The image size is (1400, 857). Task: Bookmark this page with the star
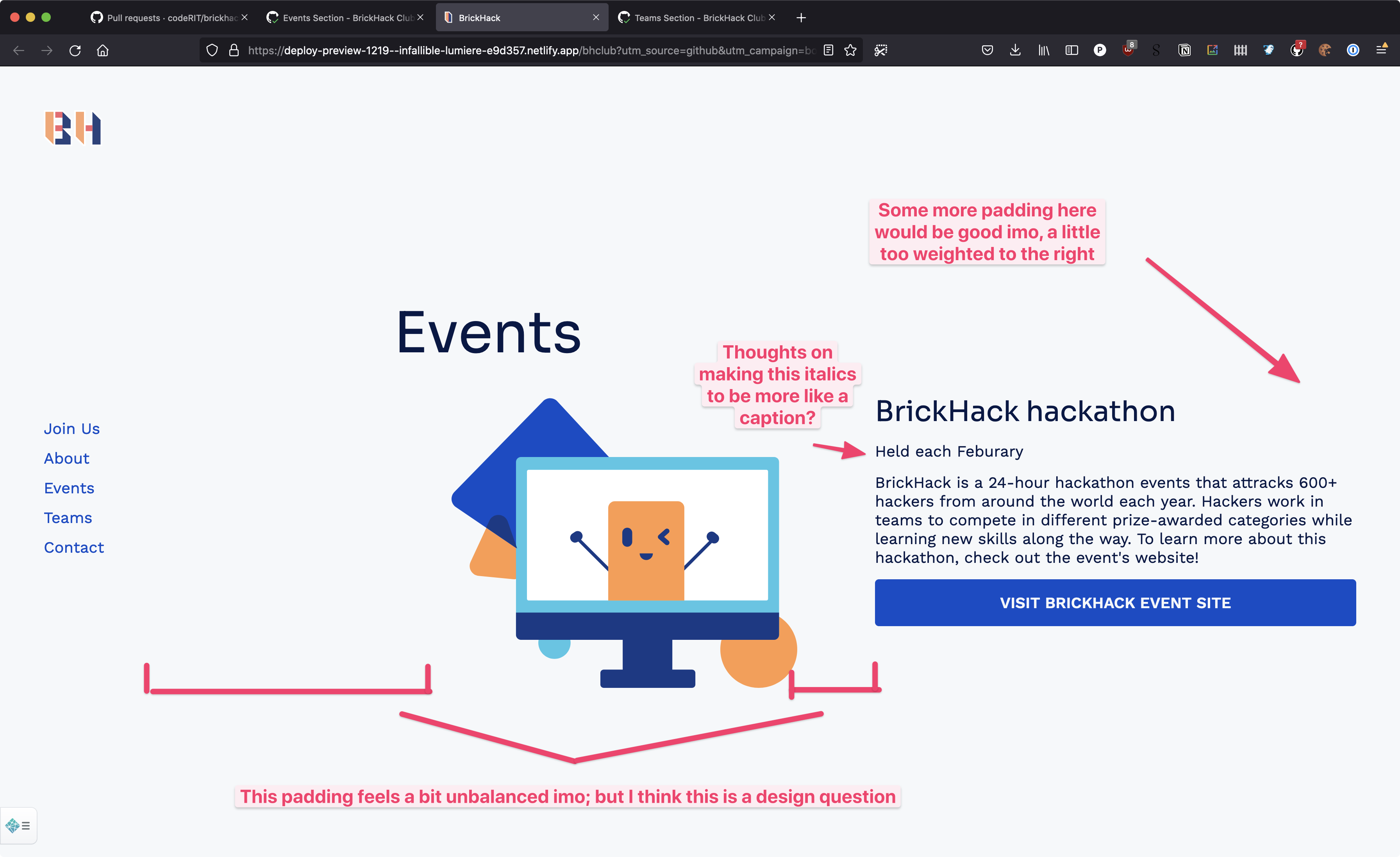point(850,50)
